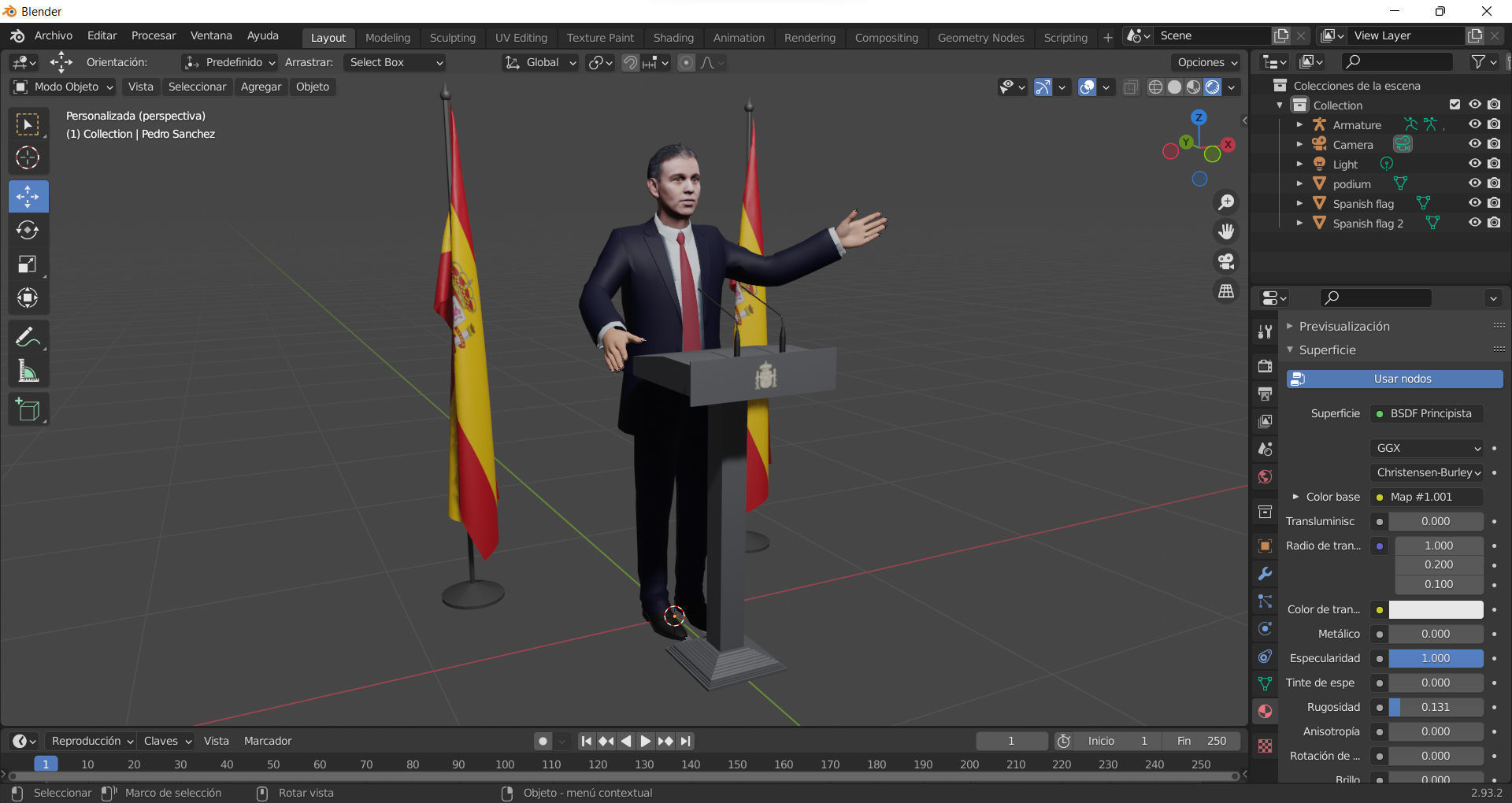Open the Modifiers wrench properties tab
Viewport: 1512px width, 803px height.
click(1265, 574)
